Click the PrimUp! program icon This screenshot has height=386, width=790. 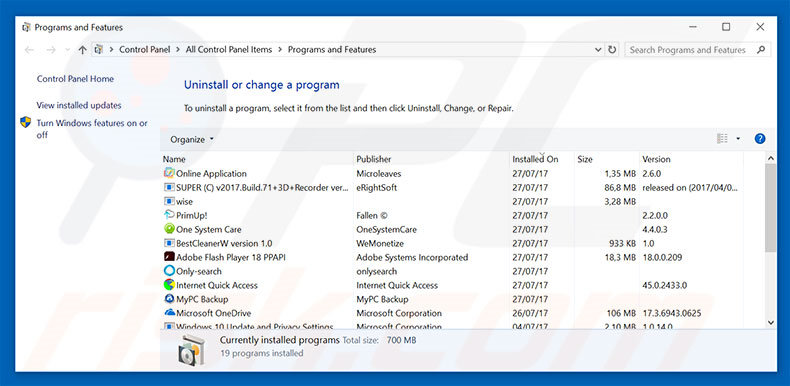[x=169, y=215]
